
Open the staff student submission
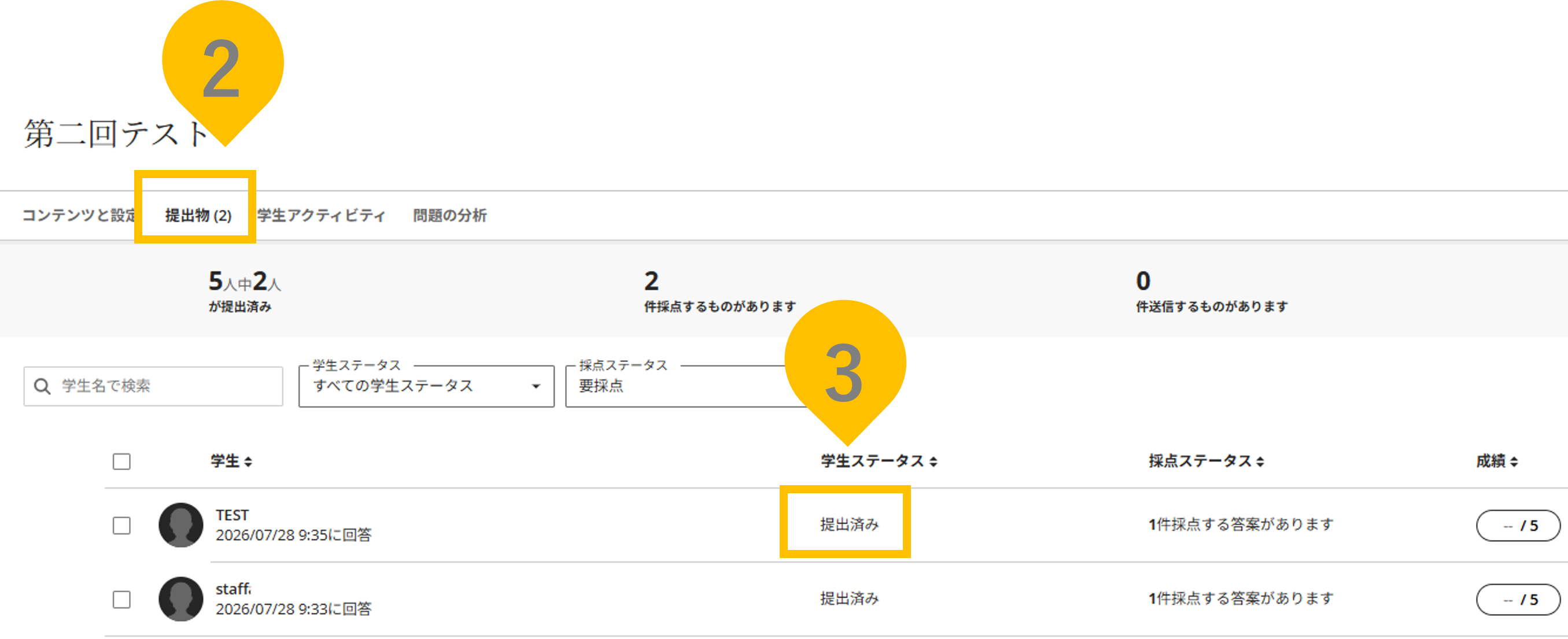pyautogui.click(x=233, y=589)
